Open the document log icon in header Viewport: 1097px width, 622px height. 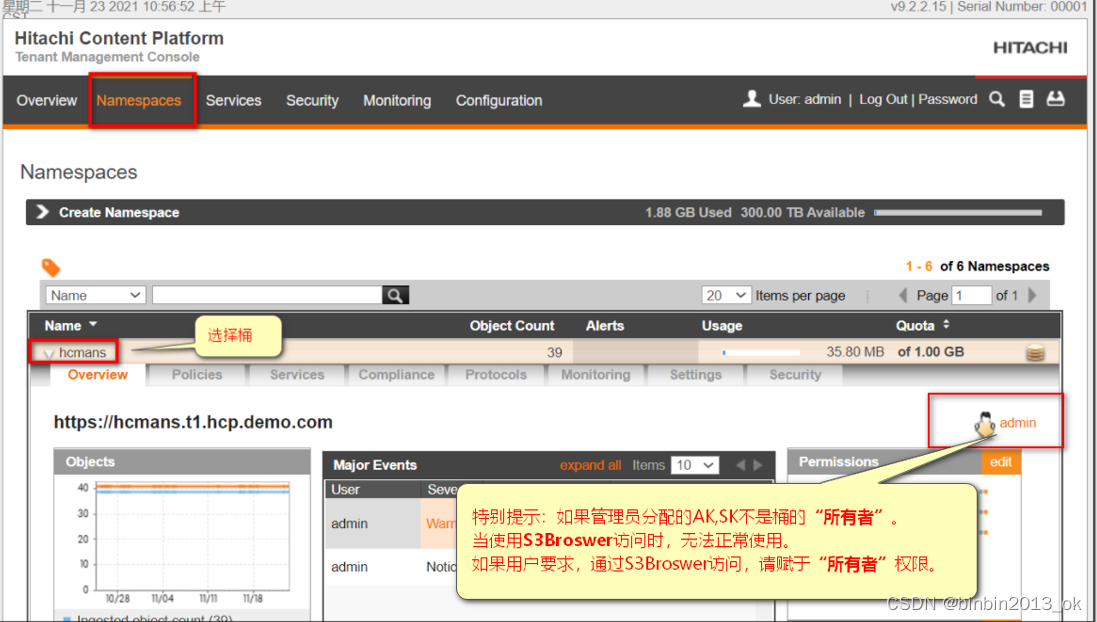click(1026, 99)
